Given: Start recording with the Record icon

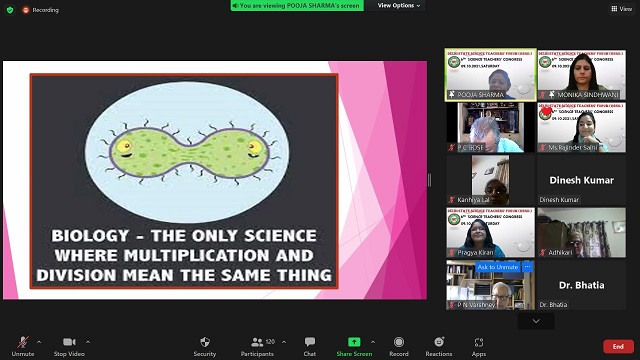Looking at the screenshot, I should [399, 342].
